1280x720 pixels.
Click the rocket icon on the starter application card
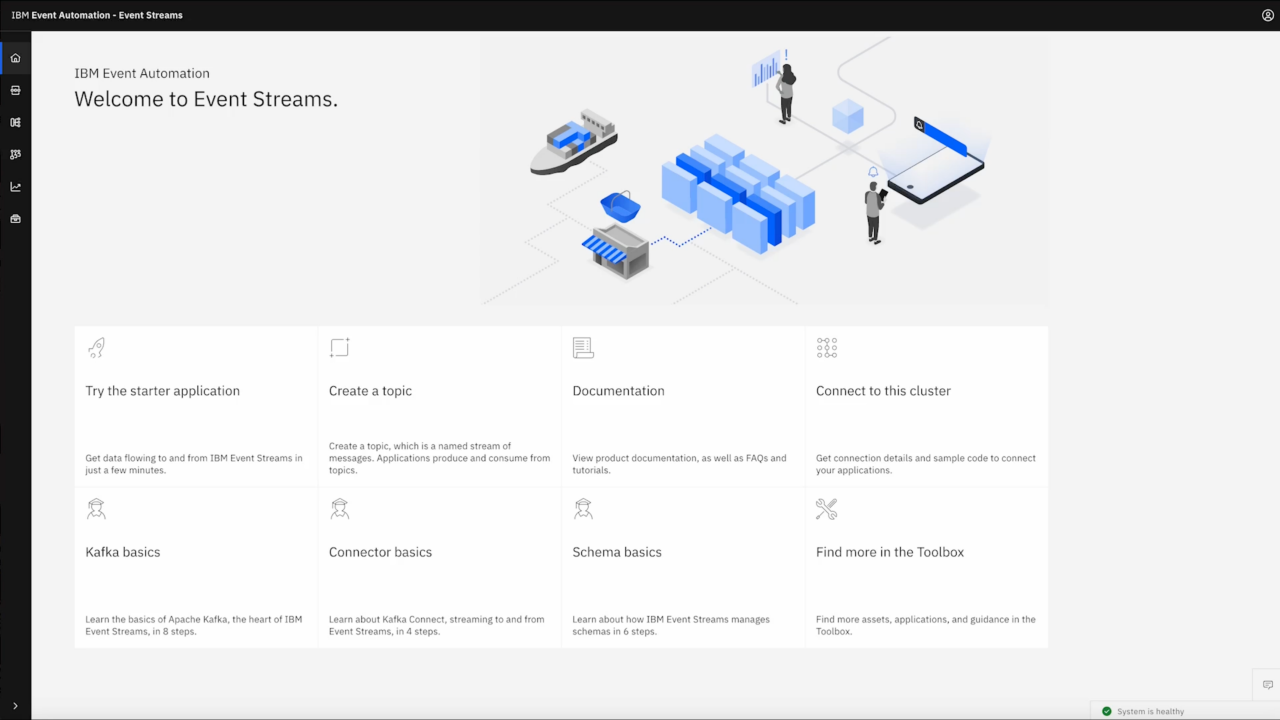pyautogui.click(x=96, y=347)
